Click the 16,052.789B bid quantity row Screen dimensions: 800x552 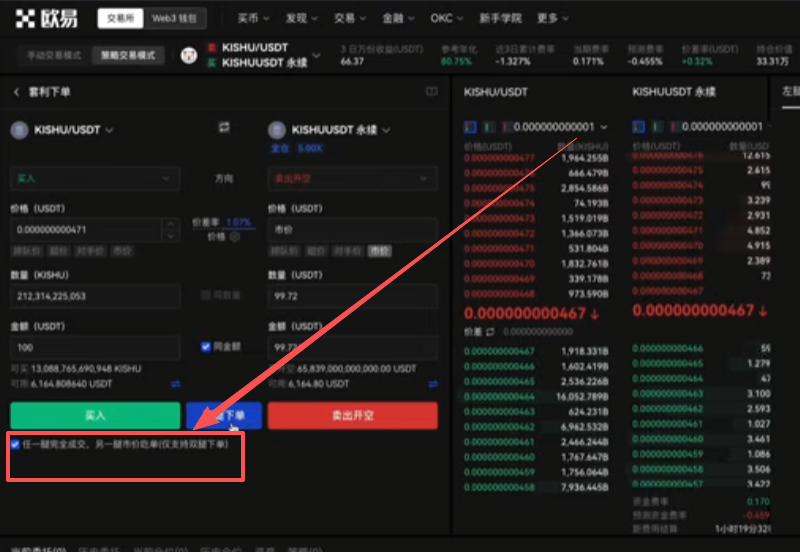[536, 396]
